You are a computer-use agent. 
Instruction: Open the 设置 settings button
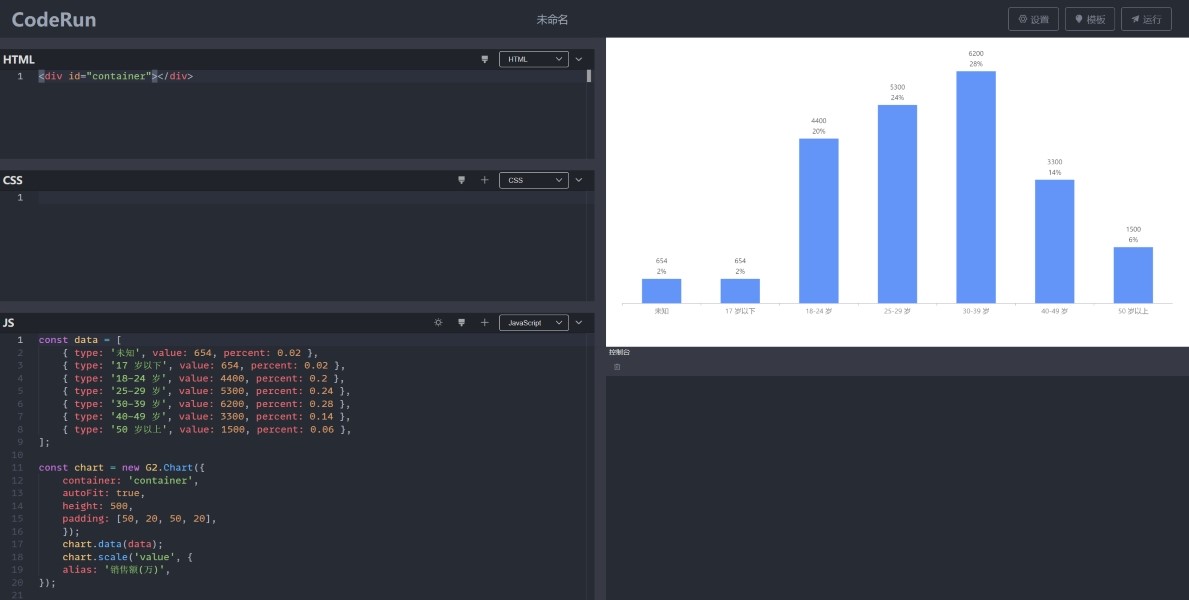click(x=1033, y=19)
